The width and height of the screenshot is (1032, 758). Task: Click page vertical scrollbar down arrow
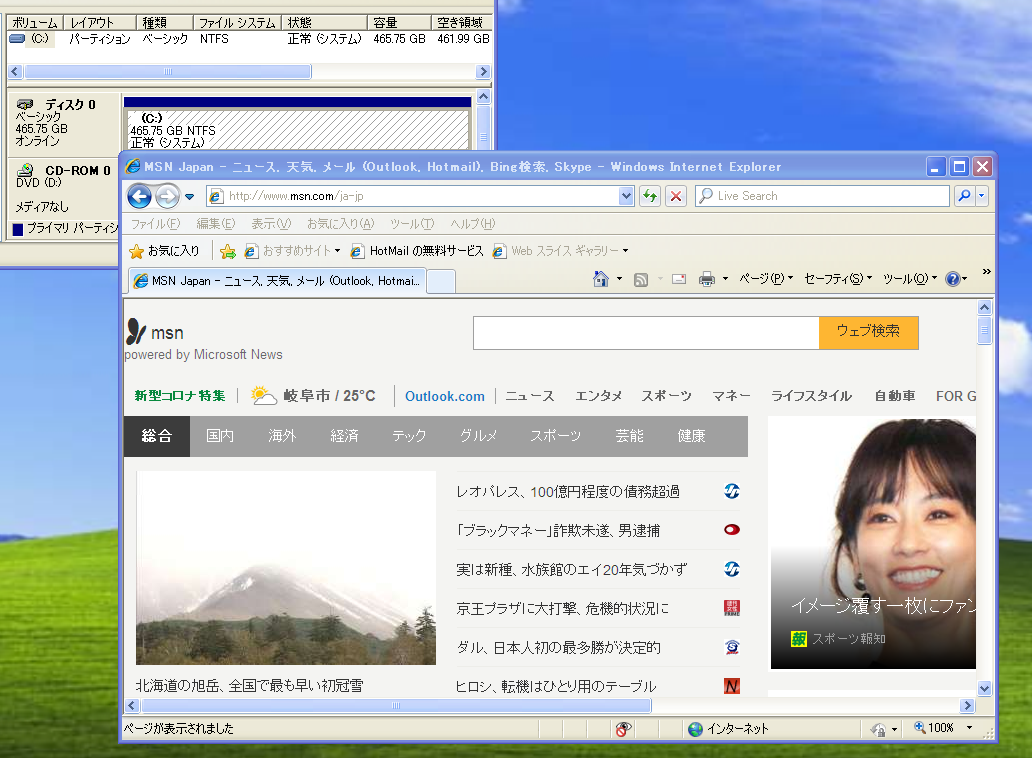click(x=984, y=689)
